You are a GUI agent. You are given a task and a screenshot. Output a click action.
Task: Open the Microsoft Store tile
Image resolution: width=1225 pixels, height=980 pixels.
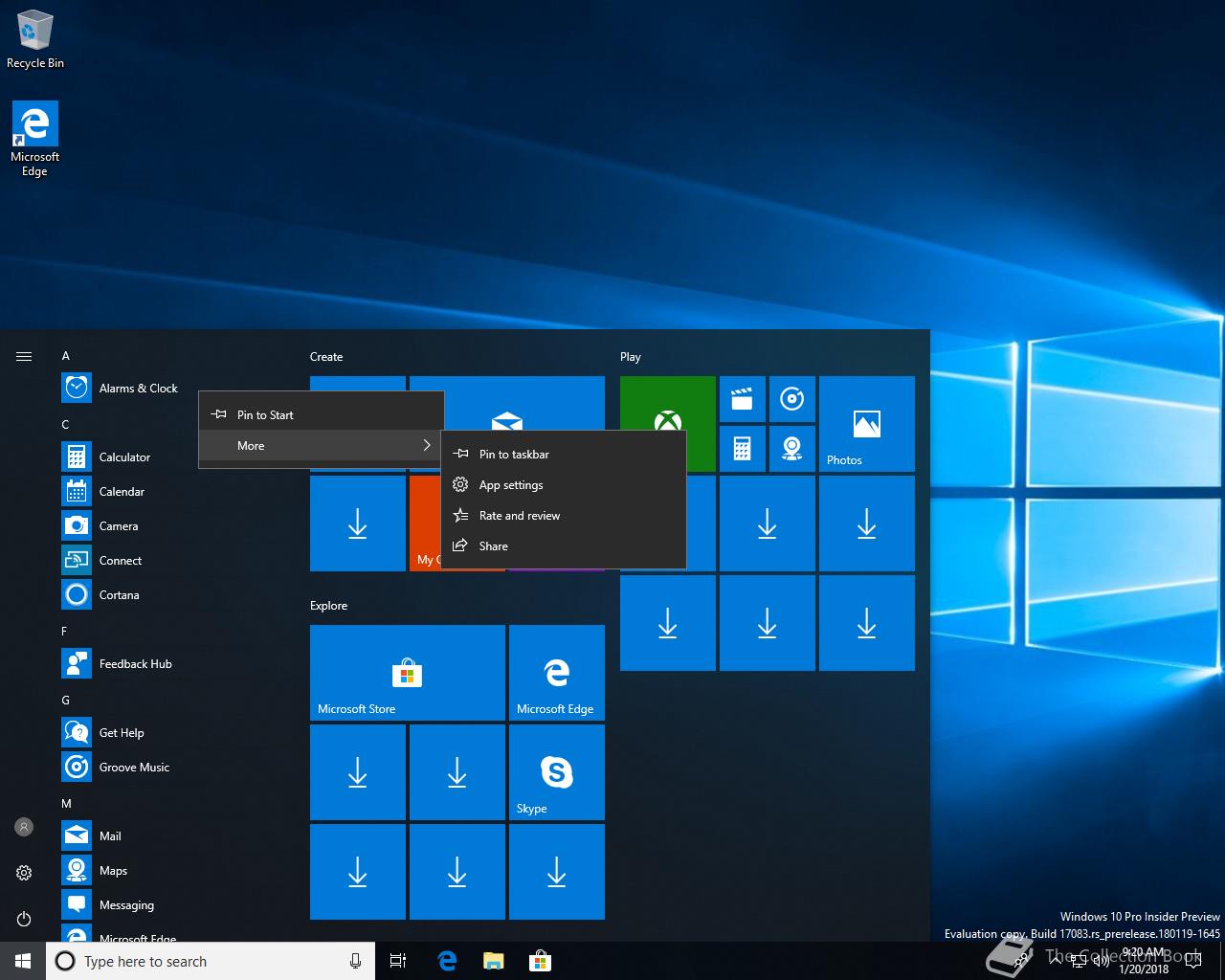coord(408,673)
